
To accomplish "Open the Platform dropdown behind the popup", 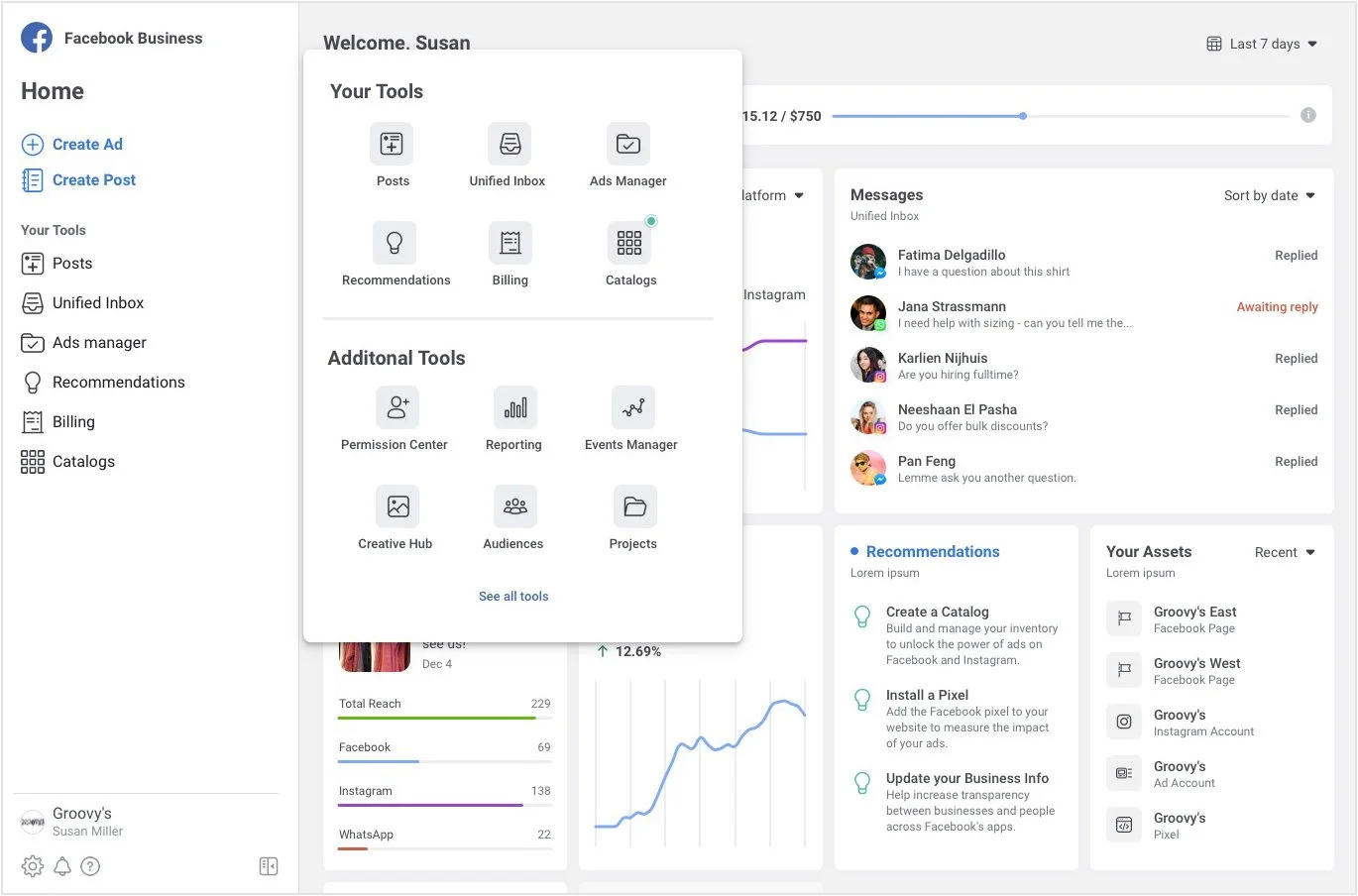I will coord(774,195).
